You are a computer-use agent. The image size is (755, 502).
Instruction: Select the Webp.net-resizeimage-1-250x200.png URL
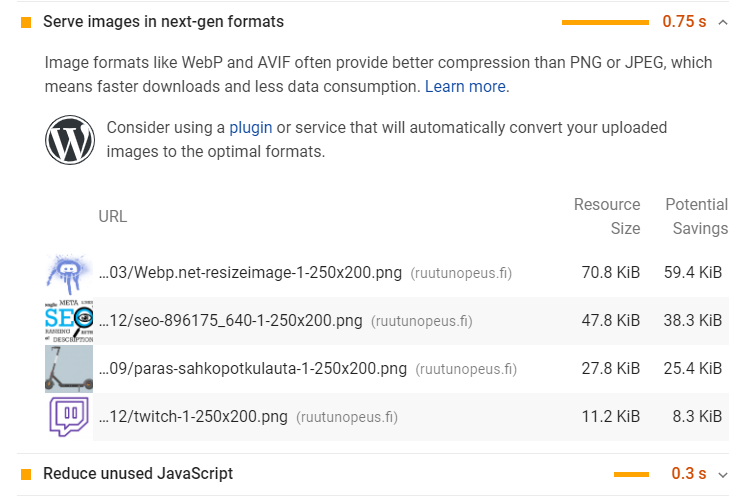pyautogui.click(x=251, y=273)
